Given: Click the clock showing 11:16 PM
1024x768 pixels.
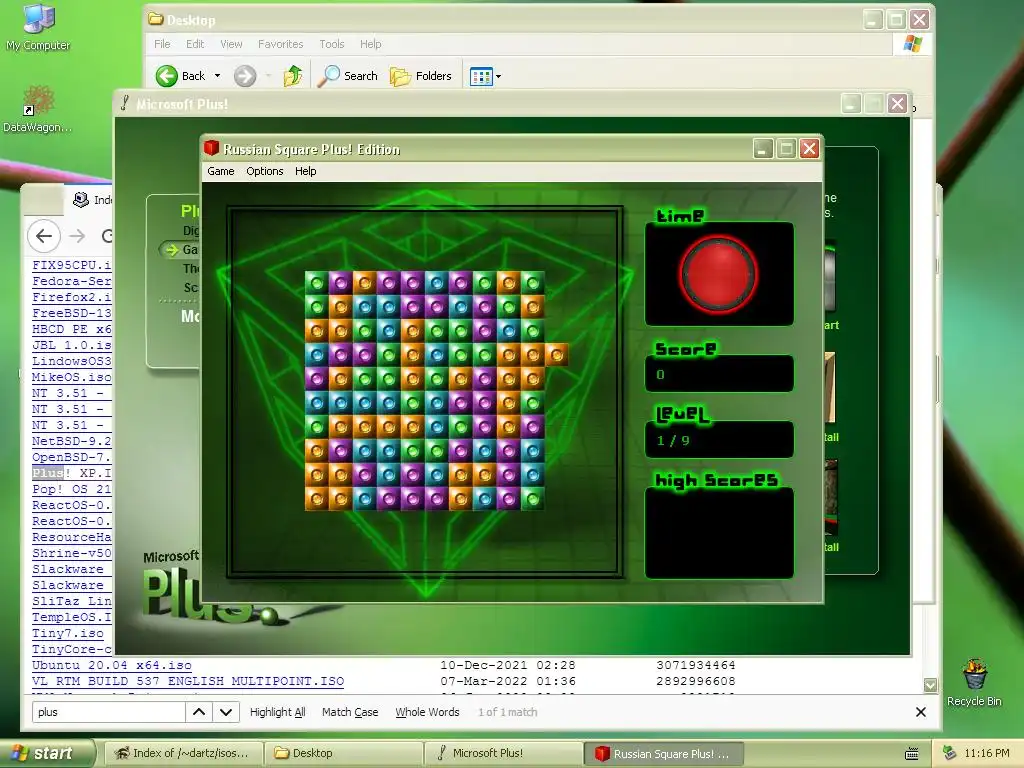Looking at the screenshot, I should point(987,753).
